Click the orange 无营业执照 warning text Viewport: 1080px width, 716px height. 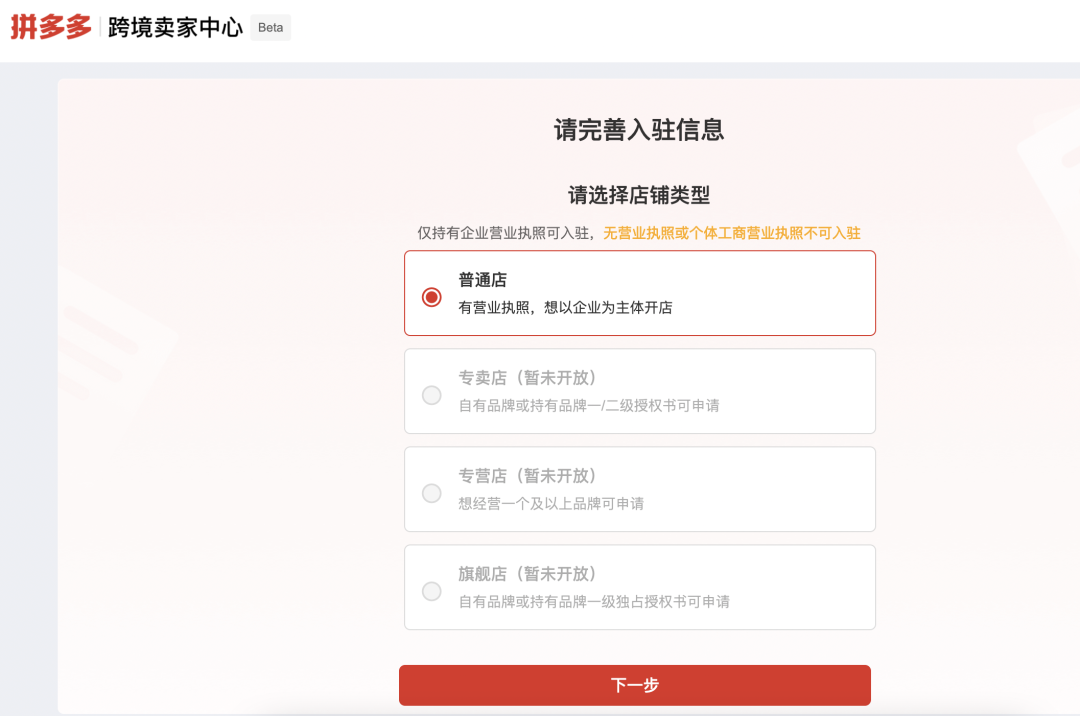tap(731, 233)
